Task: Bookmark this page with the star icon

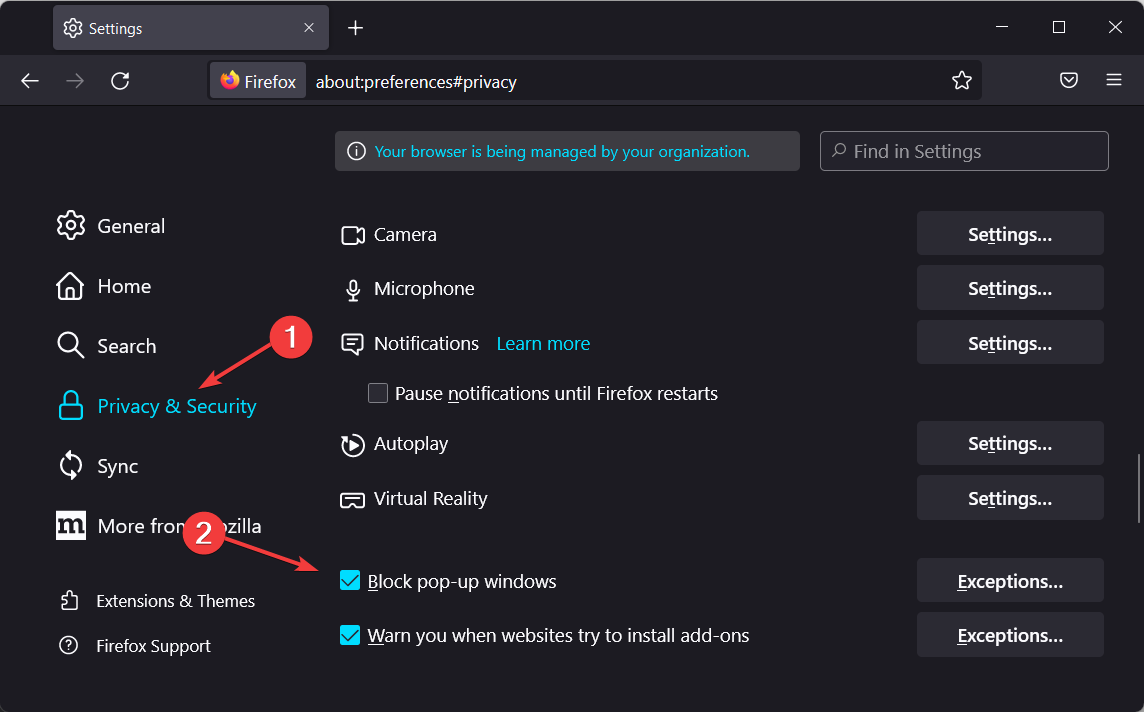Action: click(962, 80)
